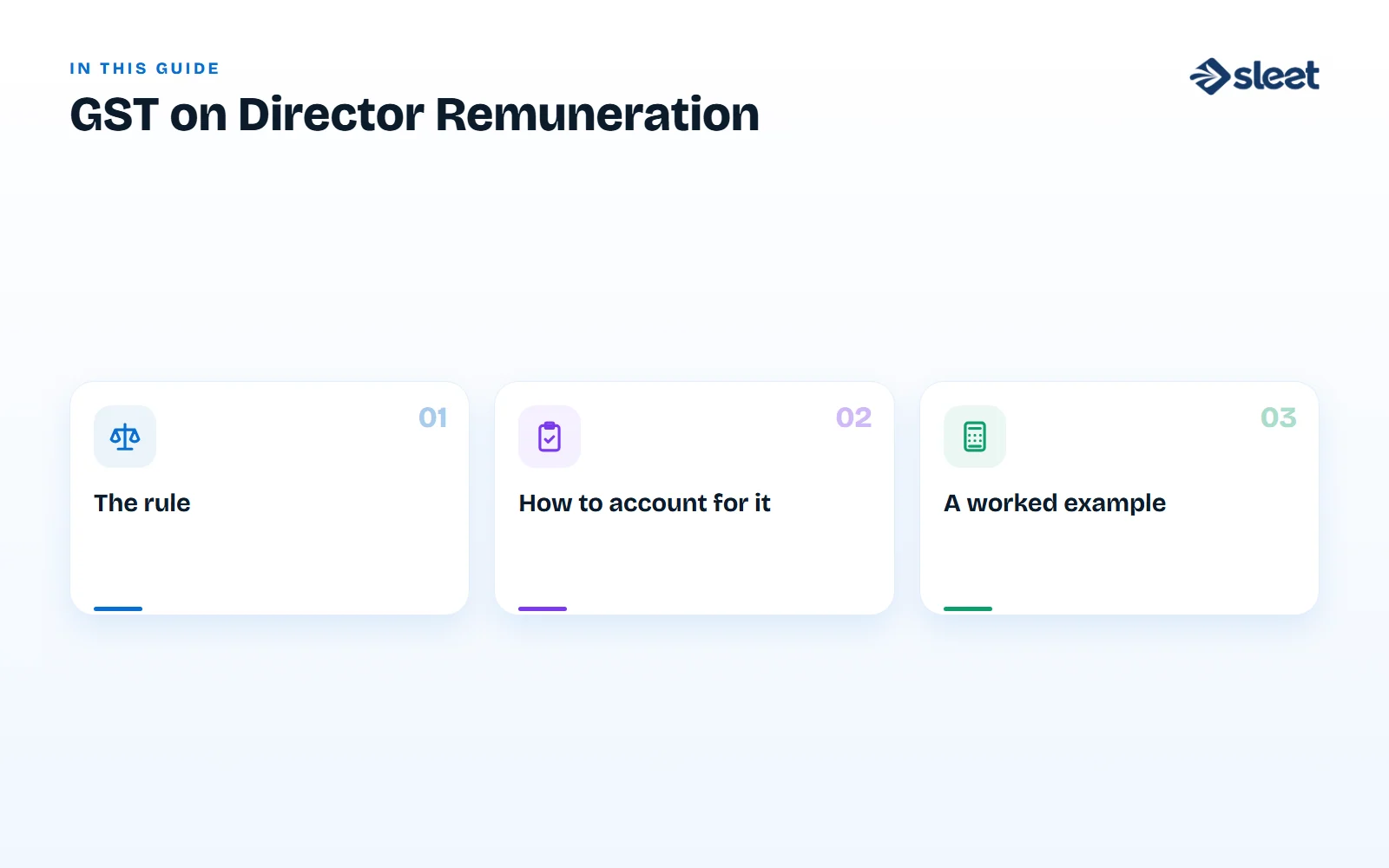Open 'How to account for it' title
The width and height of the screenshot is (1389, 868).
645,503
